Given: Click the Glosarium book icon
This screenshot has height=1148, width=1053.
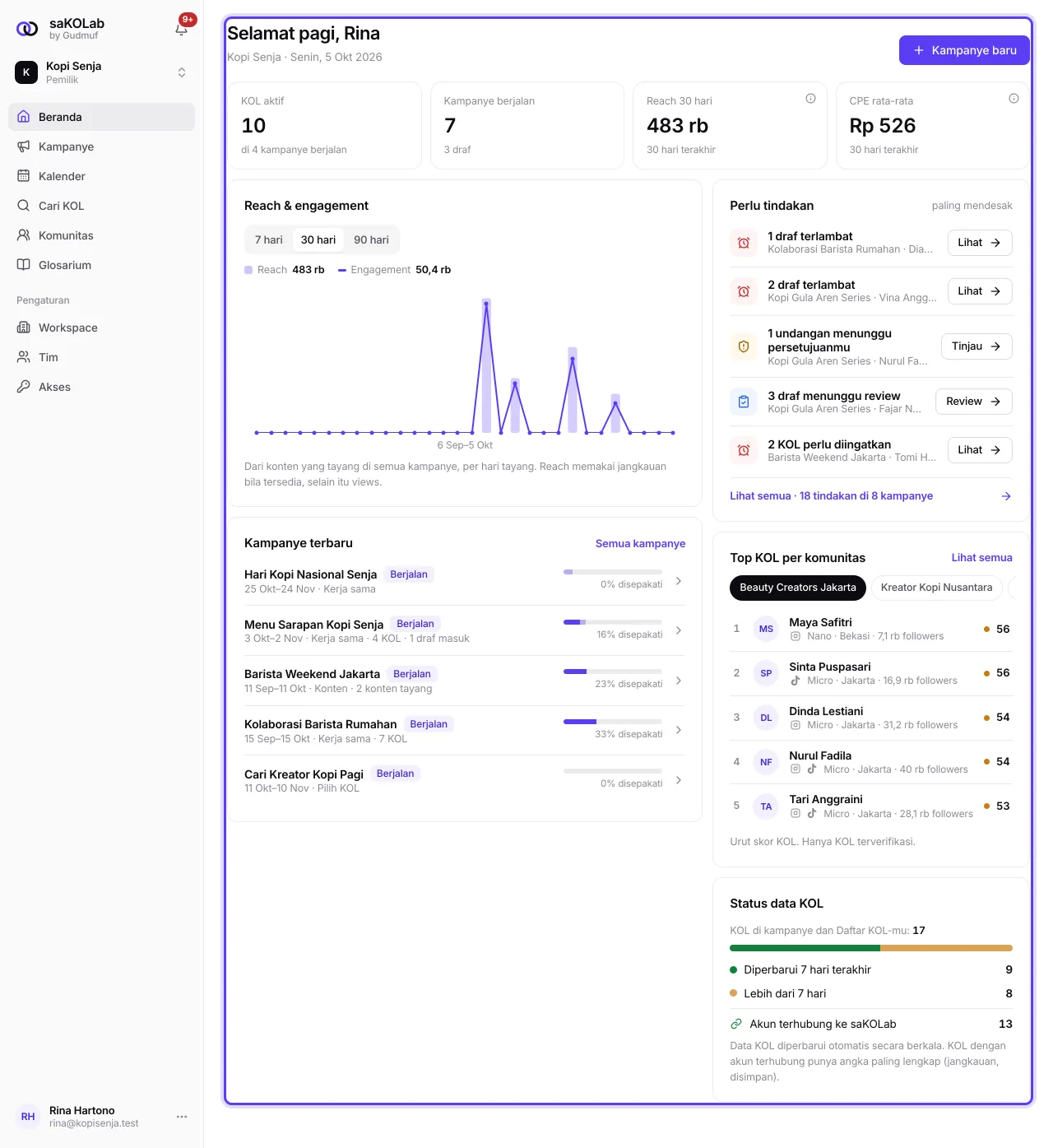Looking at the screenshot, I should tap(24, 265).
